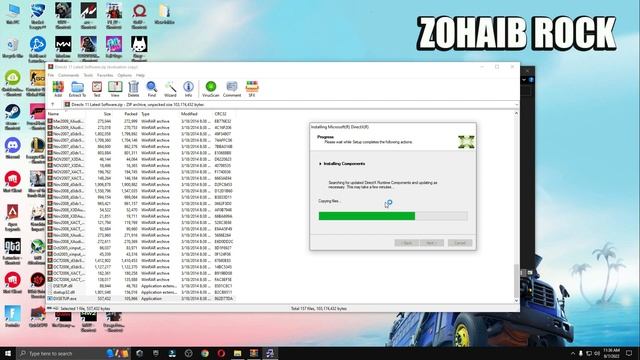Image resolution: width=640 pixels, height=360 pixels.
Task: Click the Comment toolbar icon
Action: click(232, 89)
